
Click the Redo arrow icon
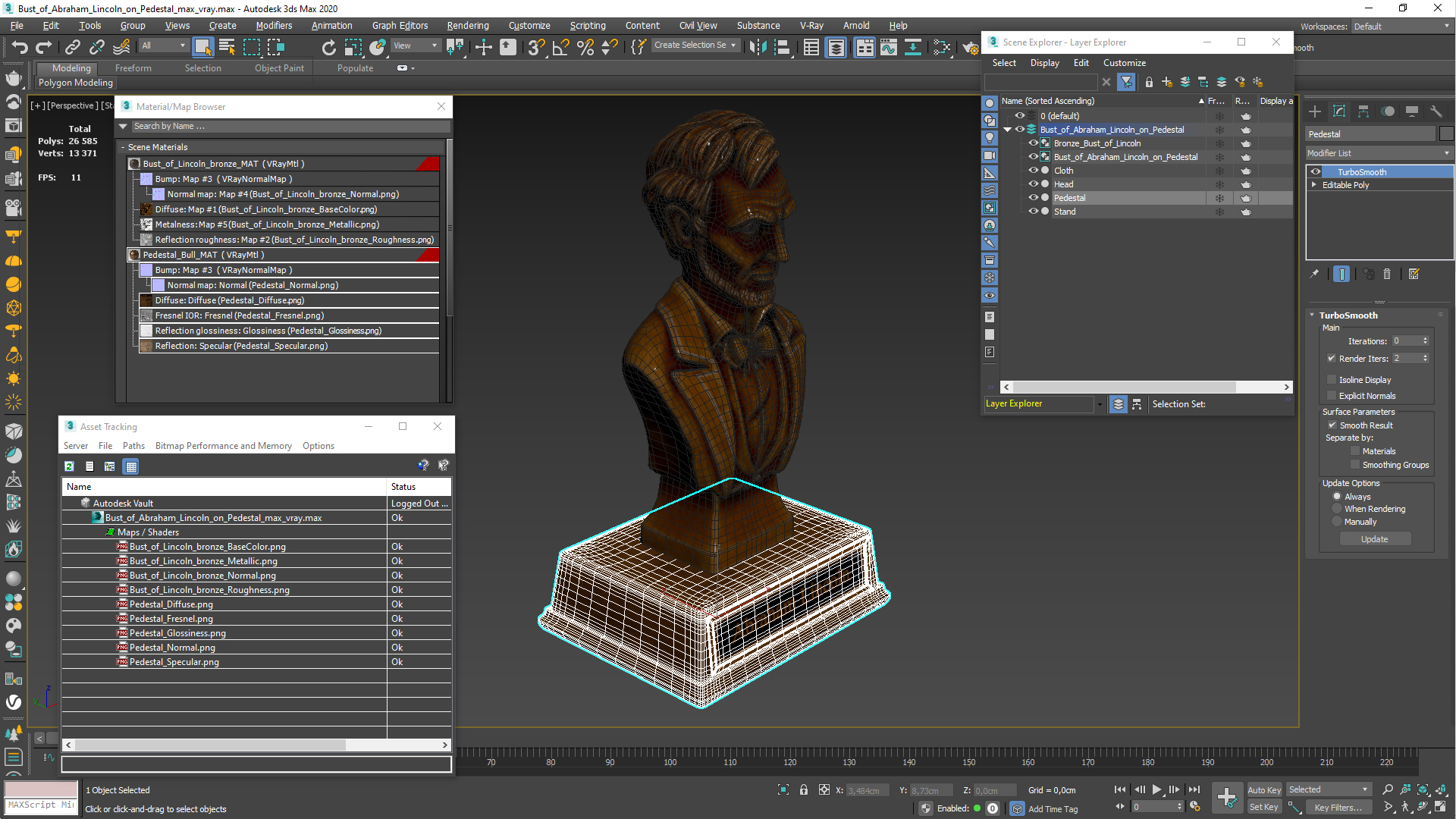click(44, 47)
